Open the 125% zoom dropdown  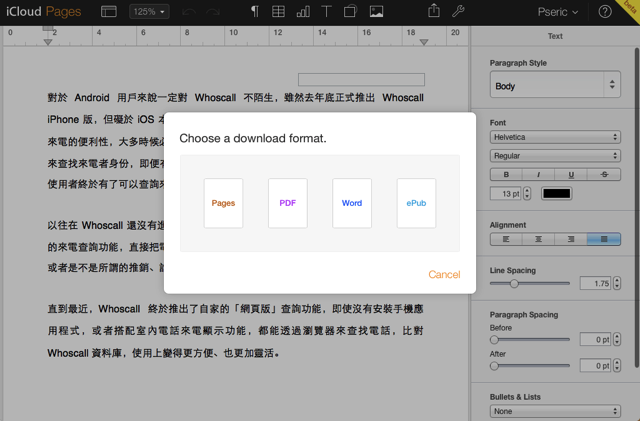coord(149,11)
